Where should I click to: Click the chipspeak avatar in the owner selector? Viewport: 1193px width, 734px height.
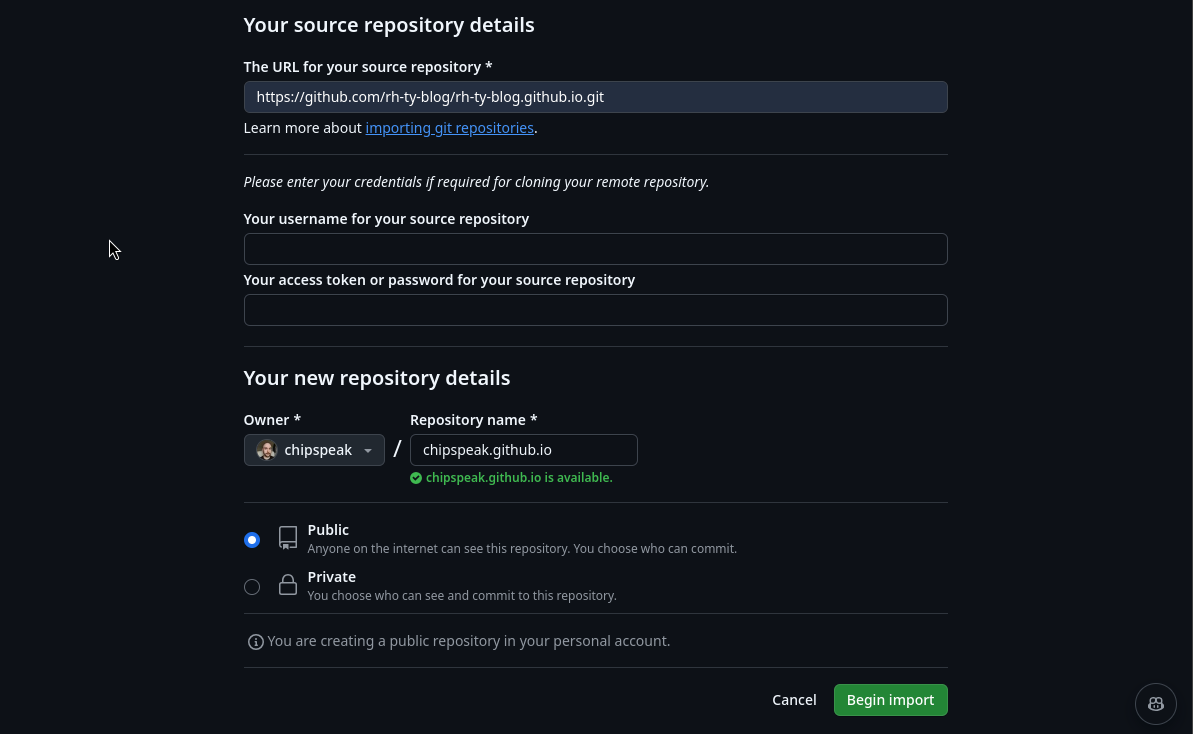coord(266,450)
